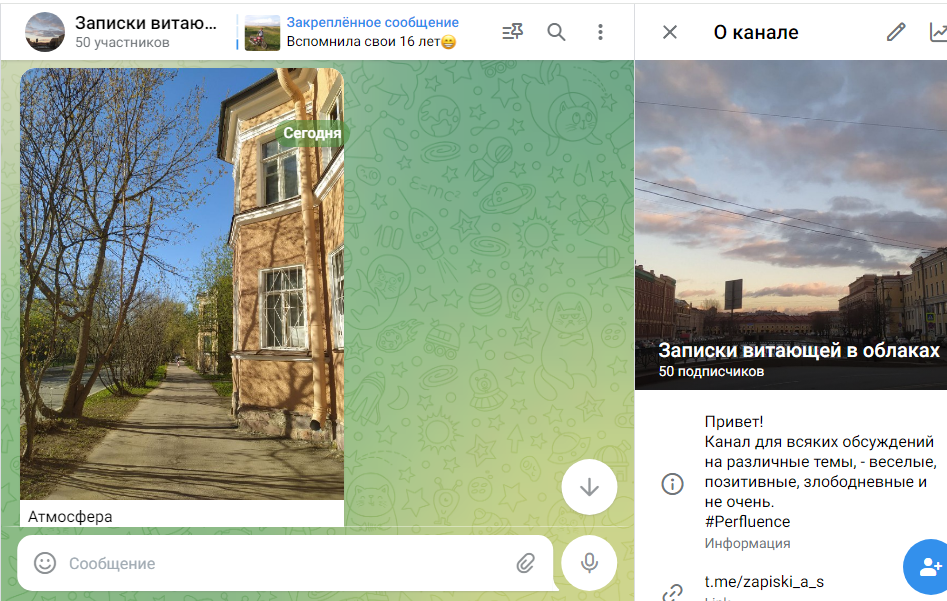Viewport: 947px width, 601px height.
Task: Click the Информация label under the description
Action: coord(747,543)
